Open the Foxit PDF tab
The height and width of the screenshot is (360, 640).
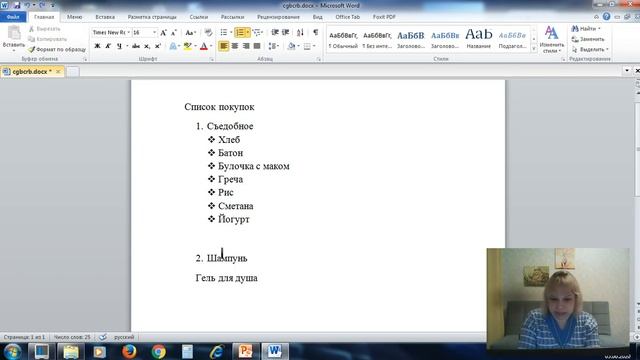tap(384, 17)
